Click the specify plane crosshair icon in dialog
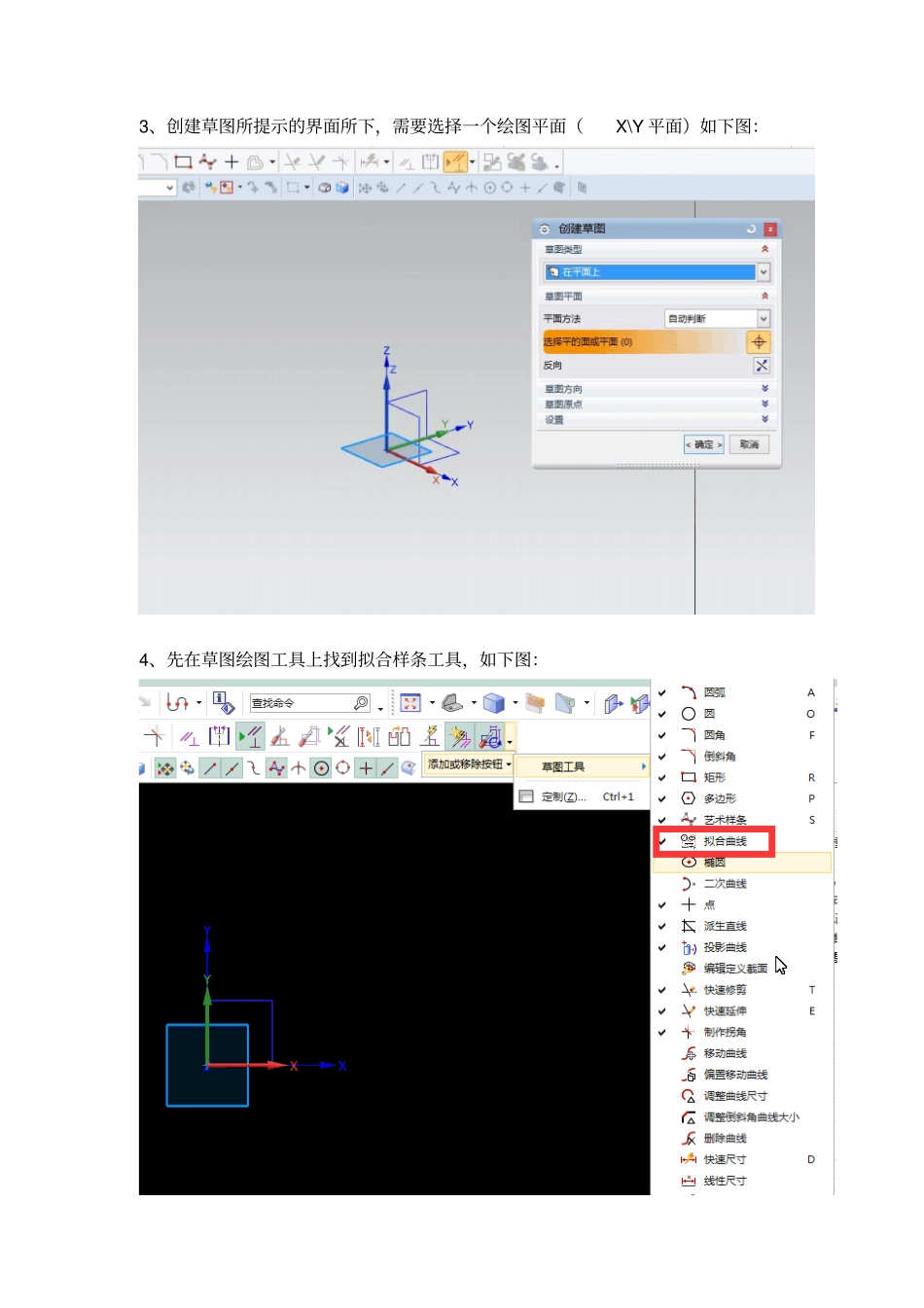 [759, 342]
